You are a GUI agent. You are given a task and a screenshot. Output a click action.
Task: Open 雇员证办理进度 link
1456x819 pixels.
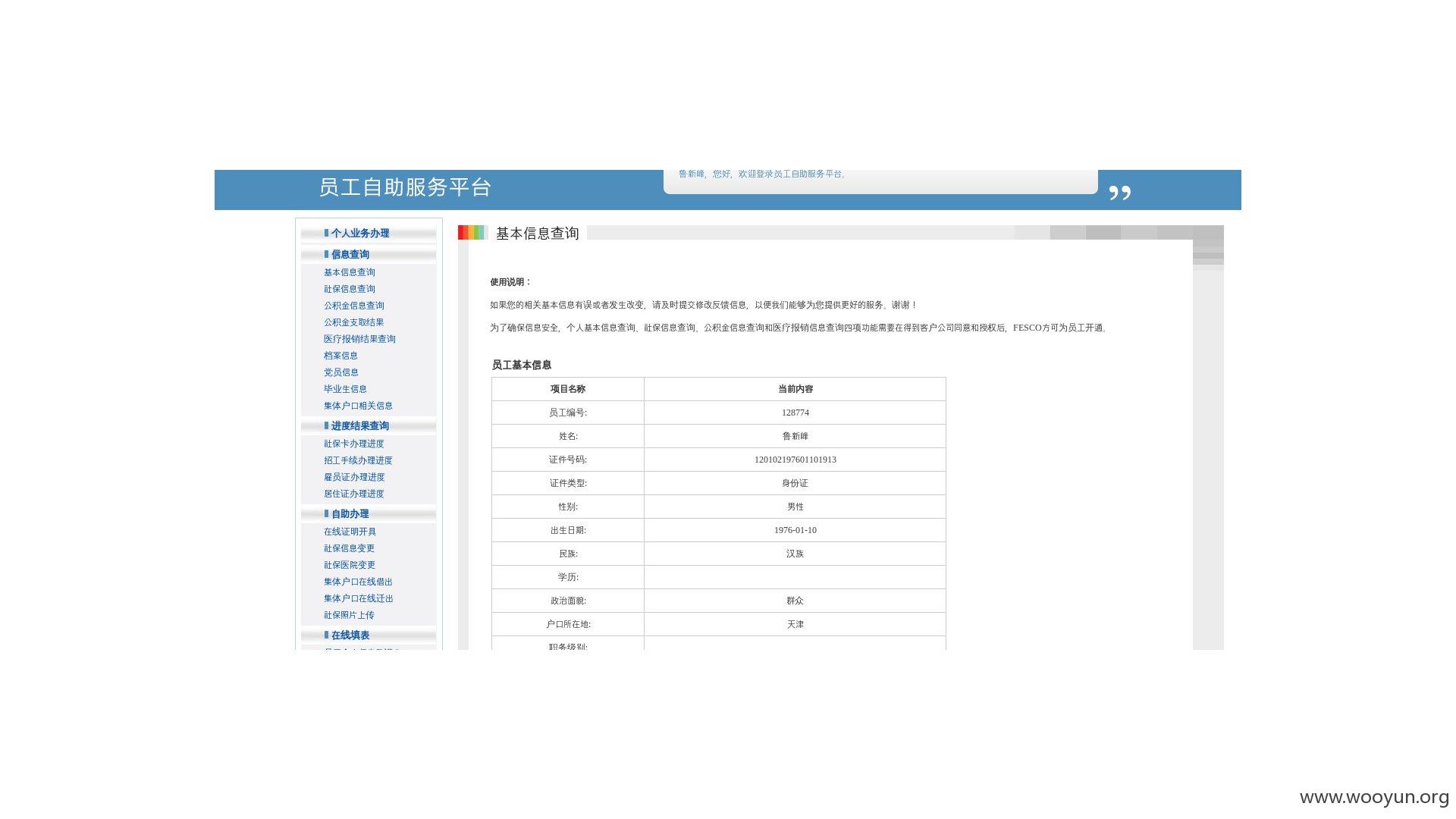coord(354,477)
